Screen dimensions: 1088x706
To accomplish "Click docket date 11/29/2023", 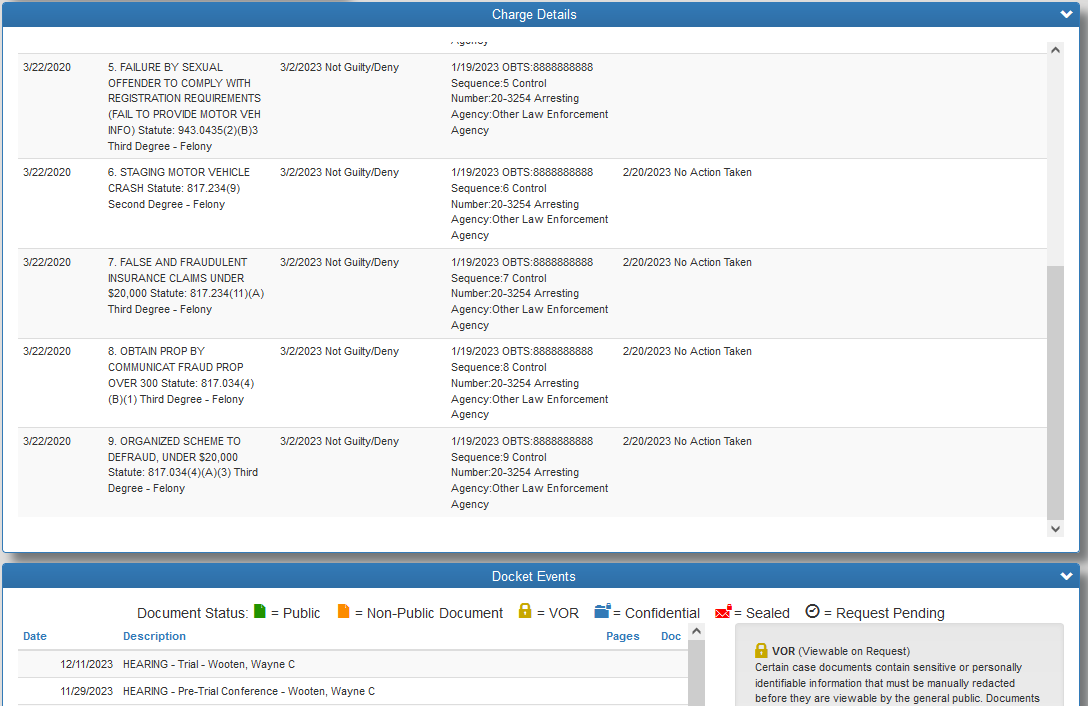I will point(86,691).
